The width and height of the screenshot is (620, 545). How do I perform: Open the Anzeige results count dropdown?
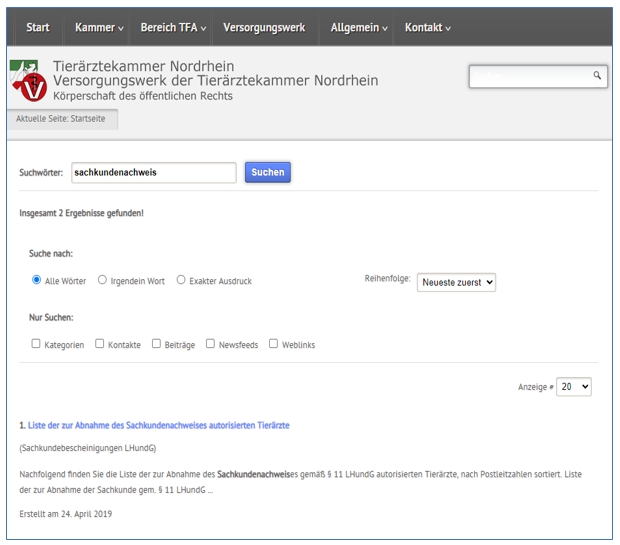[574, 386]
